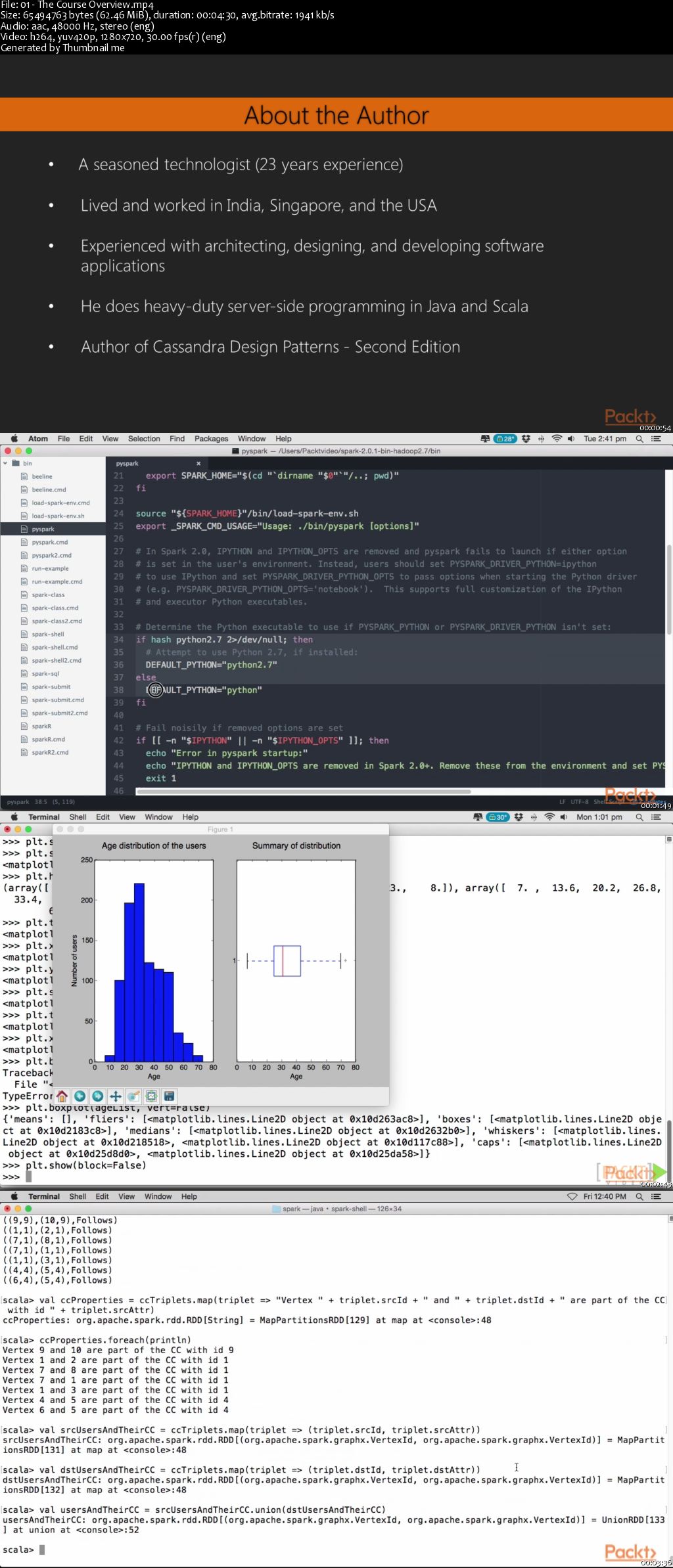
Task: Open spark-submit file in Atom tree
Action: point(53,686)
